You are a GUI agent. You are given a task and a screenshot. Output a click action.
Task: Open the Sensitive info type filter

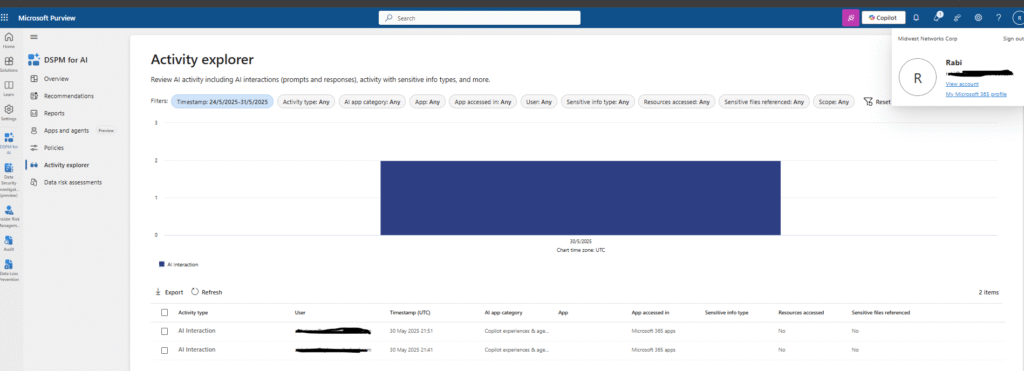coord(598,102)
